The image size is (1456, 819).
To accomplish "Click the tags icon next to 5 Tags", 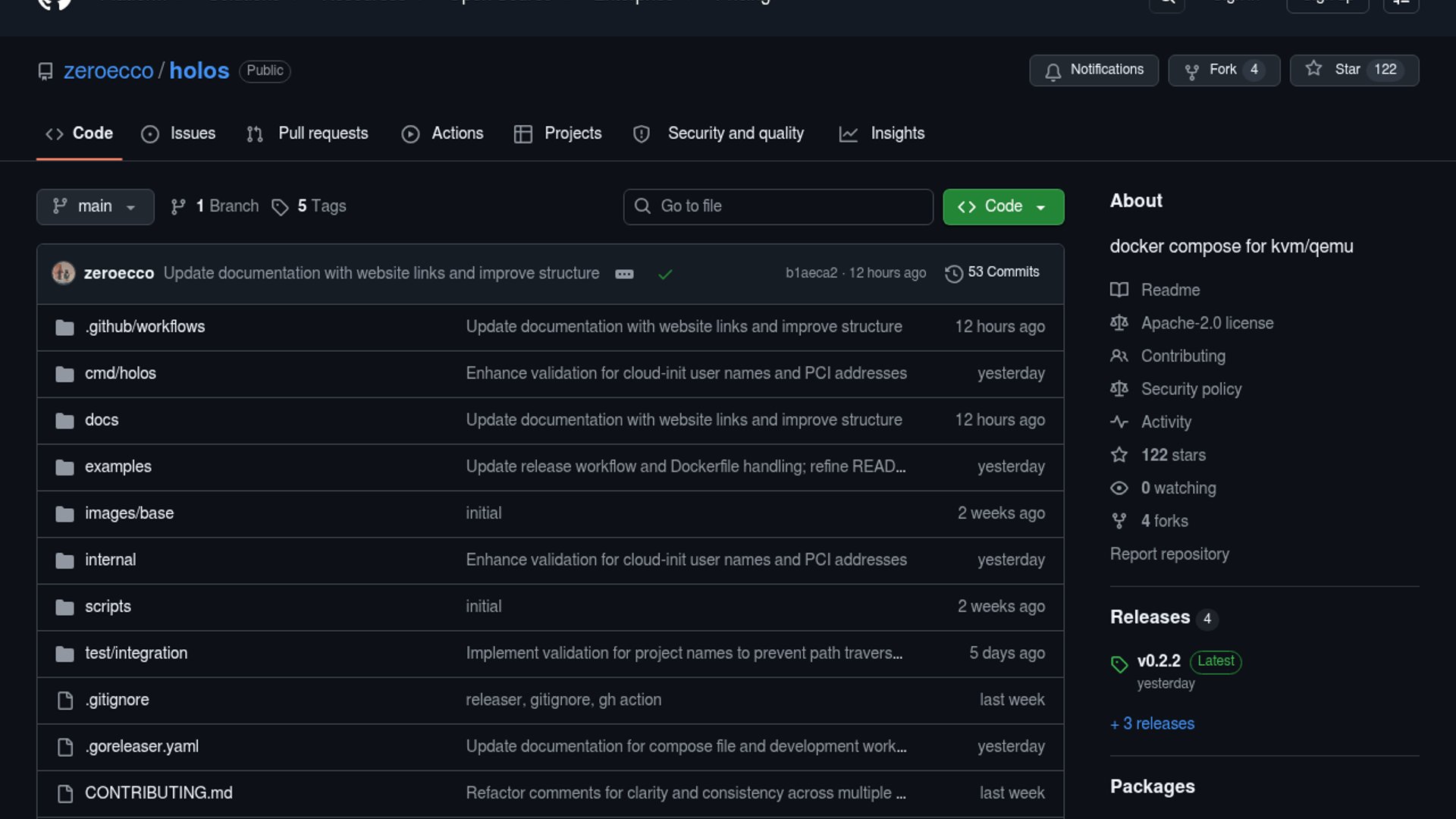I will [280, 207].
